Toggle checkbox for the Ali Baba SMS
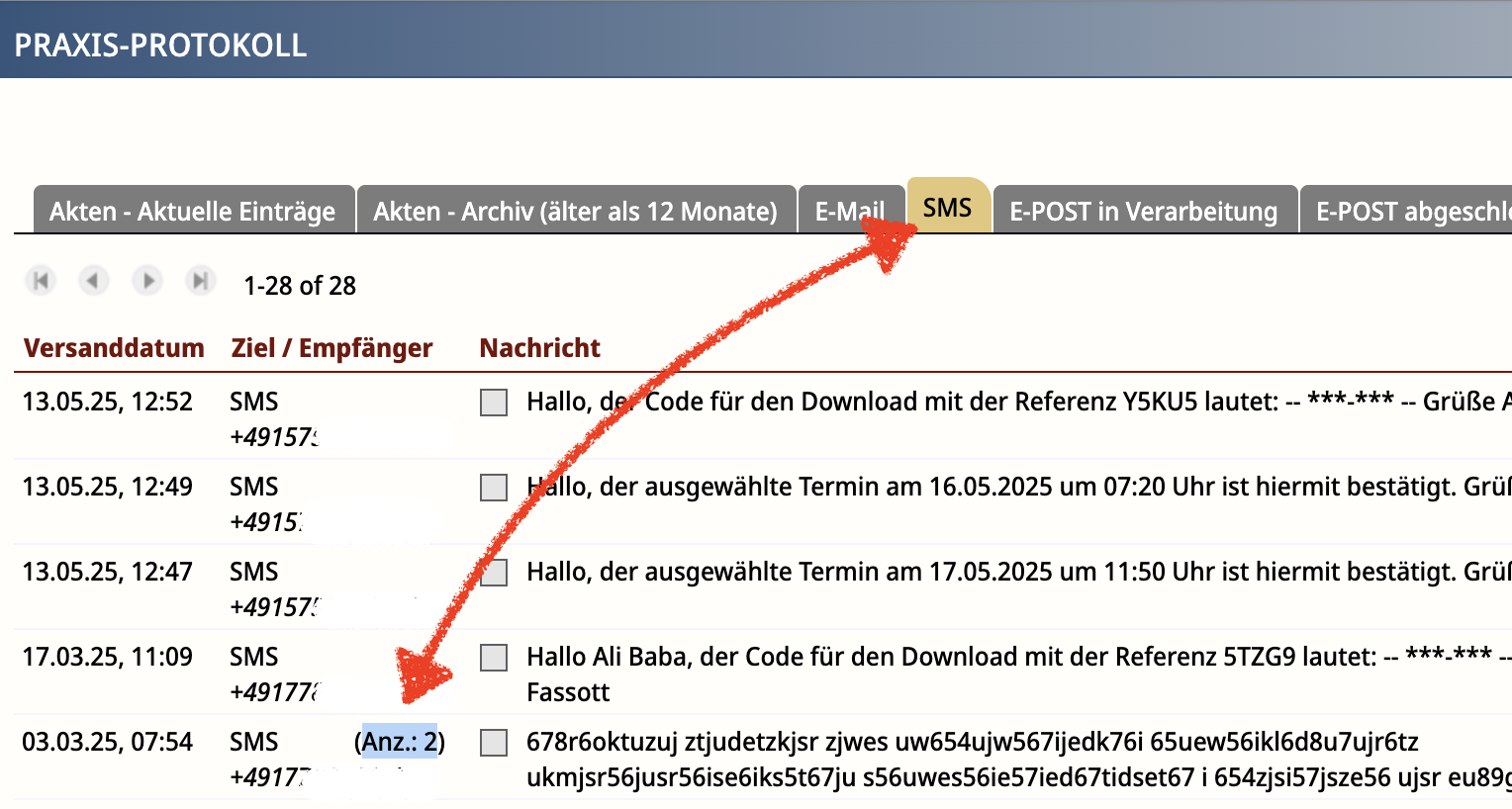This screenshot has width=1512, height=809. click(494, 658)
